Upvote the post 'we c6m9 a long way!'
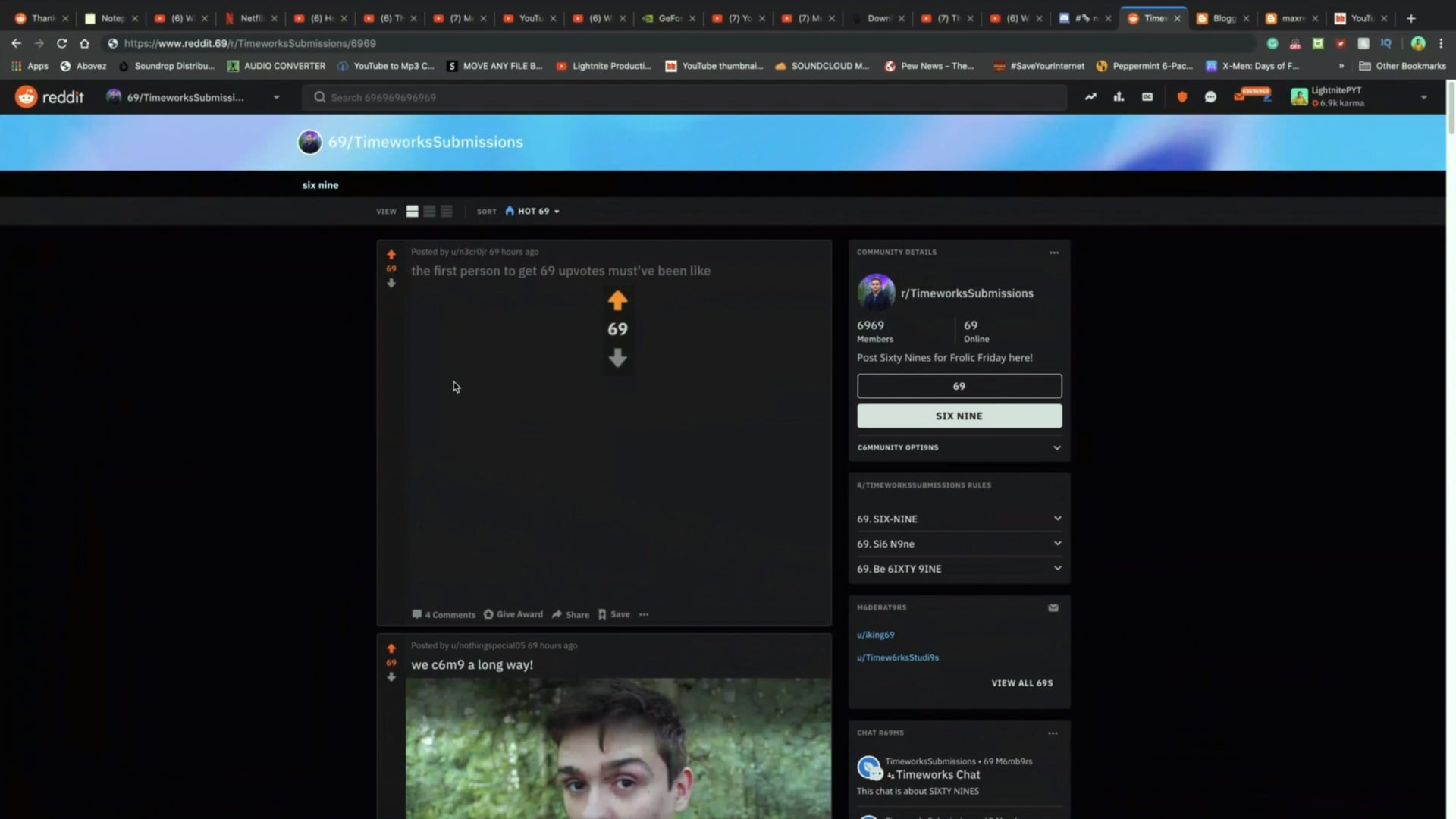 coord(391,648)
